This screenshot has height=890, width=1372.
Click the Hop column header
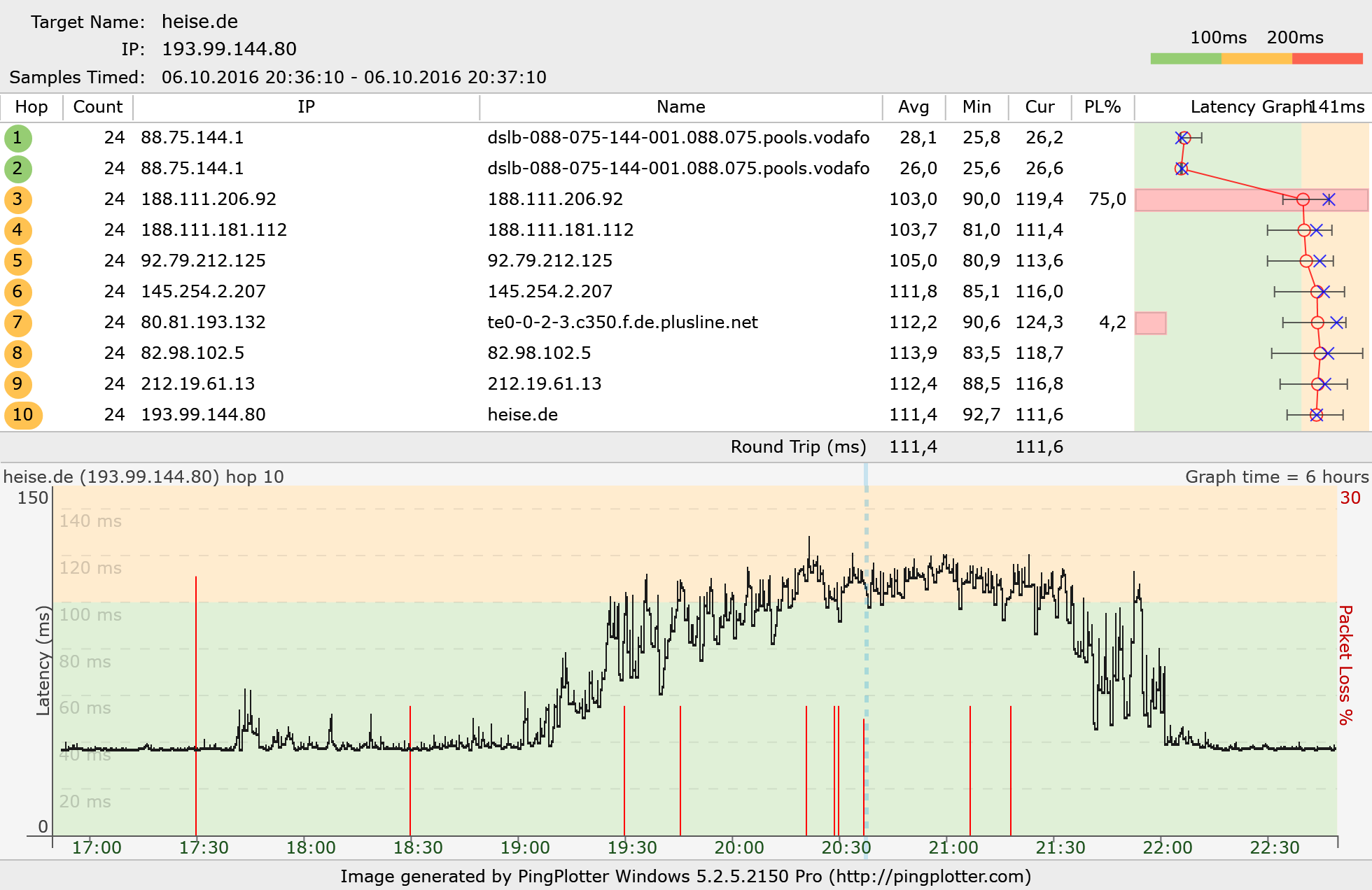[31, 107]
